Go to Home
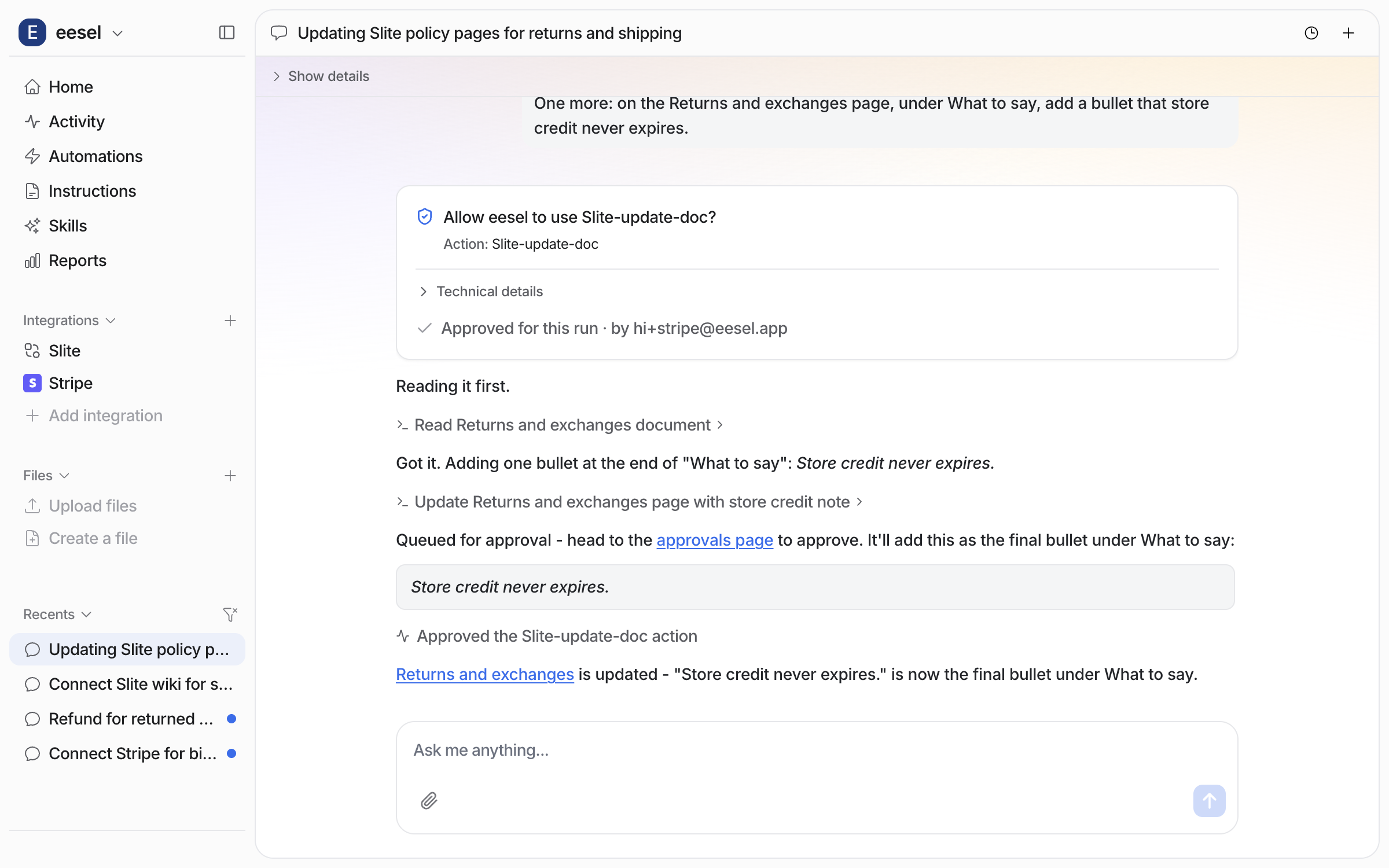 [x=127, y=87]
